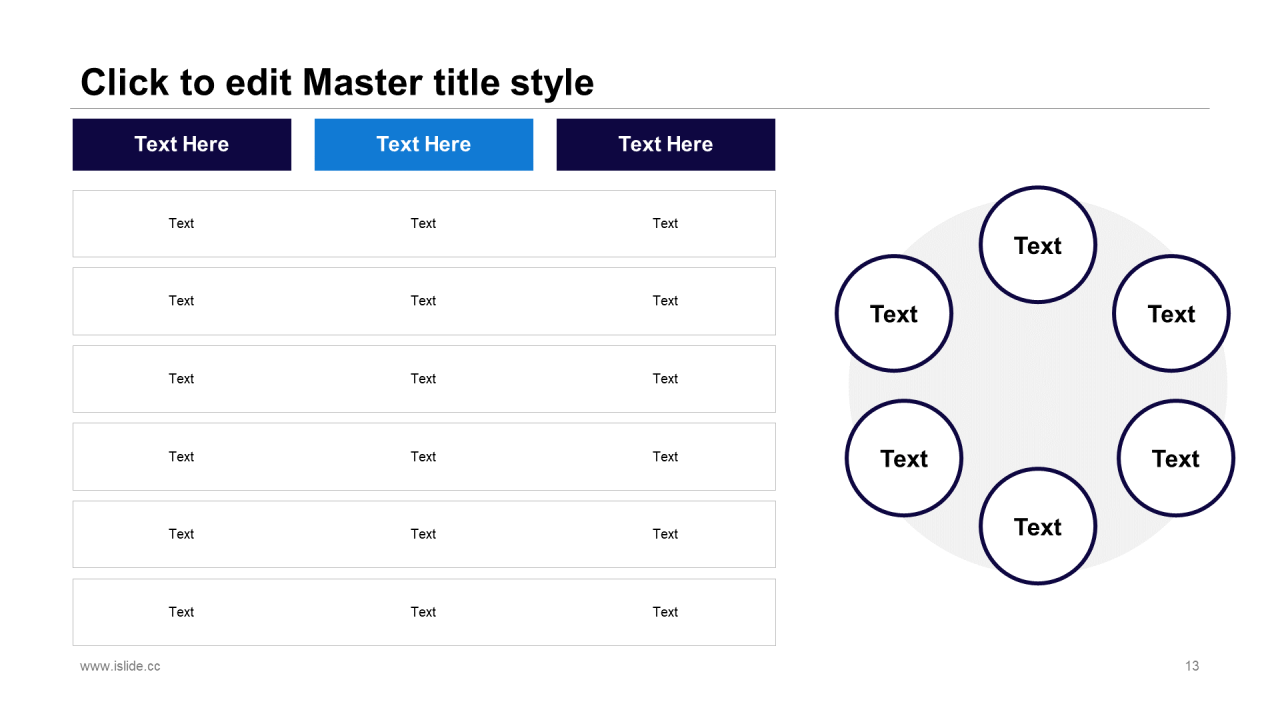Select the 'Click to edit Master title style' title
The image size is (1280, 720).
[x=337, y=82]
